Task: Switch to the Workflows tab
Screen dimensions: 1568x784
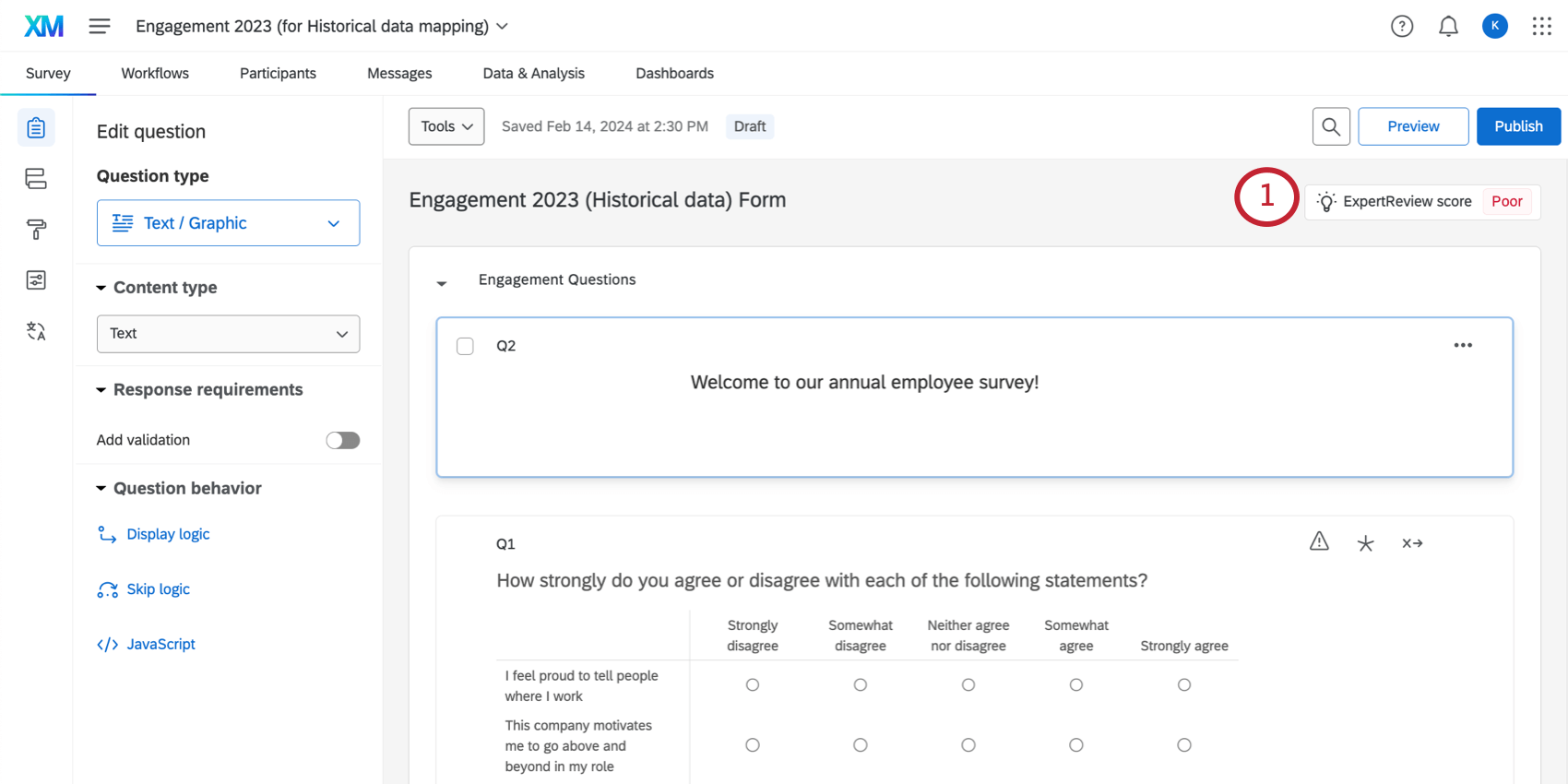Action: pos(155,73)
